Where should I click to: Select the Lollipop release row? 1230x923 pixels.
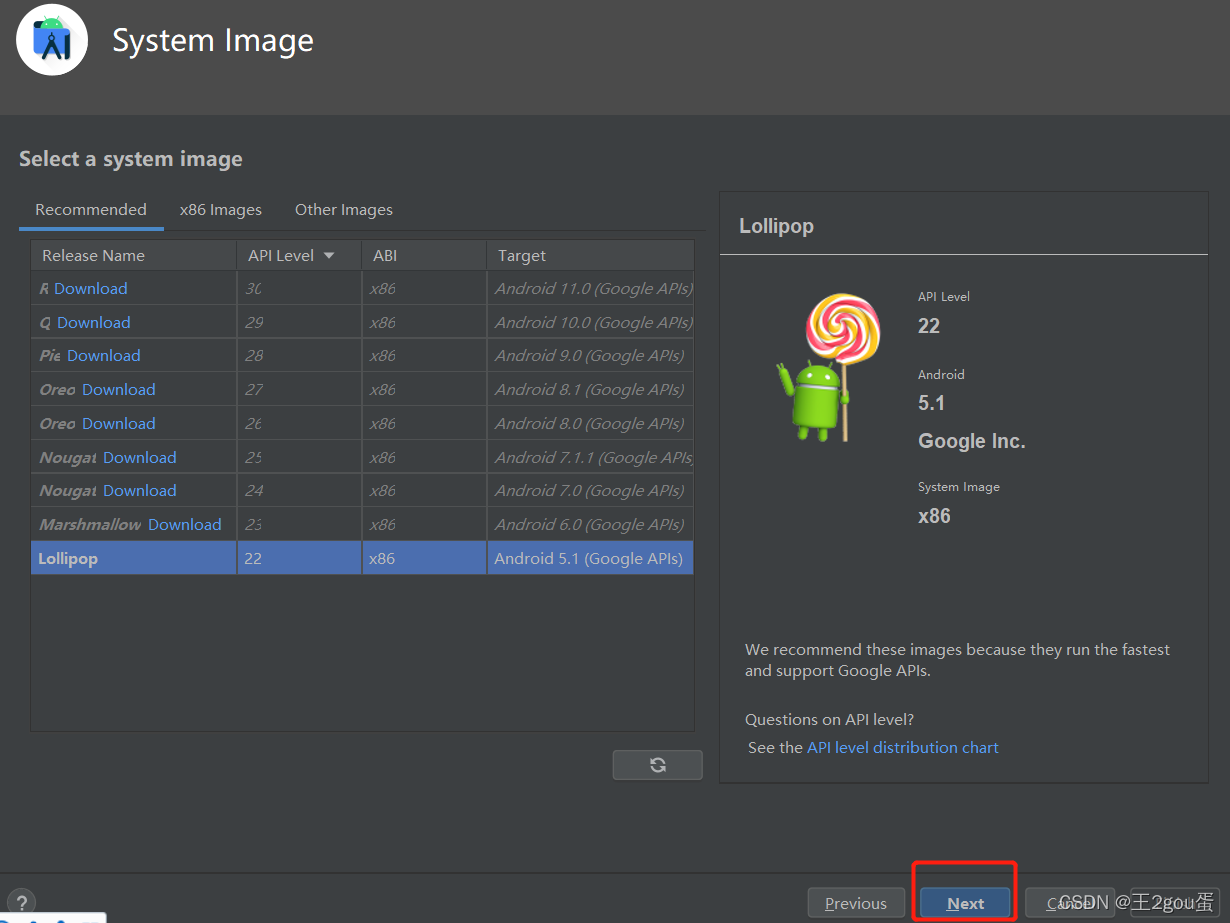click(x=362, y=558)
